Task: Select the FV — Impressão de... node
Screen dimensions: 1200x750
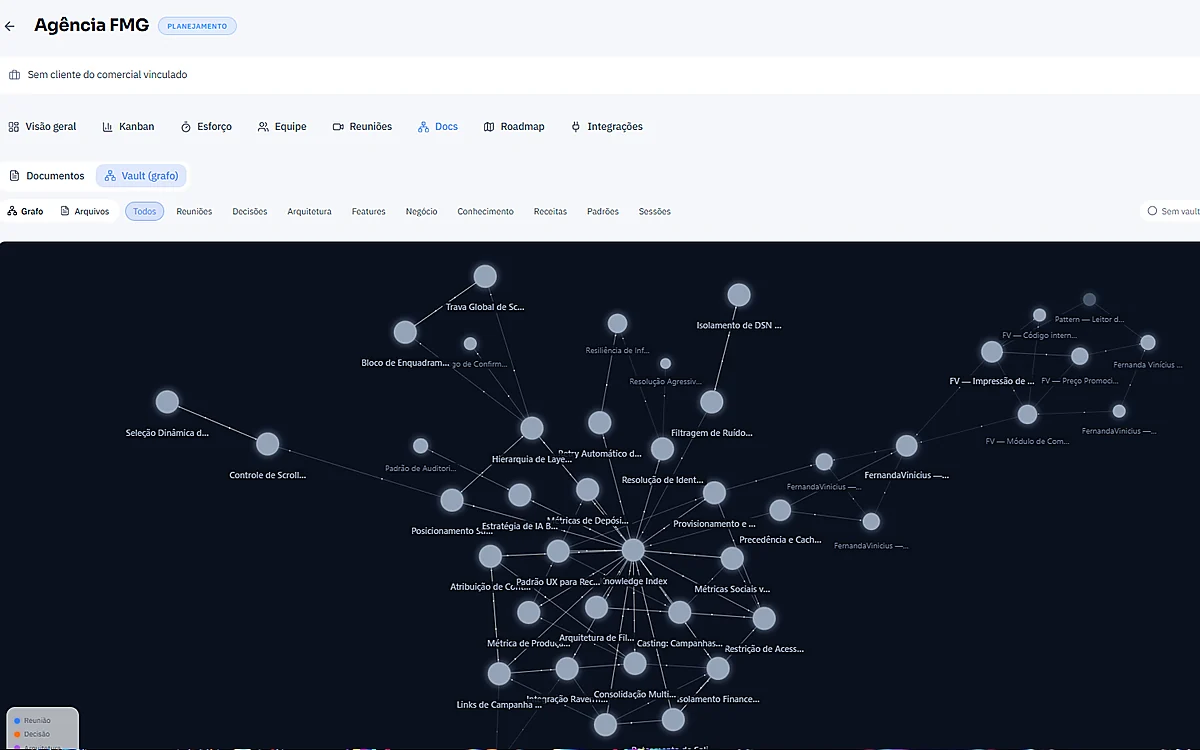Action: point(992,352)
